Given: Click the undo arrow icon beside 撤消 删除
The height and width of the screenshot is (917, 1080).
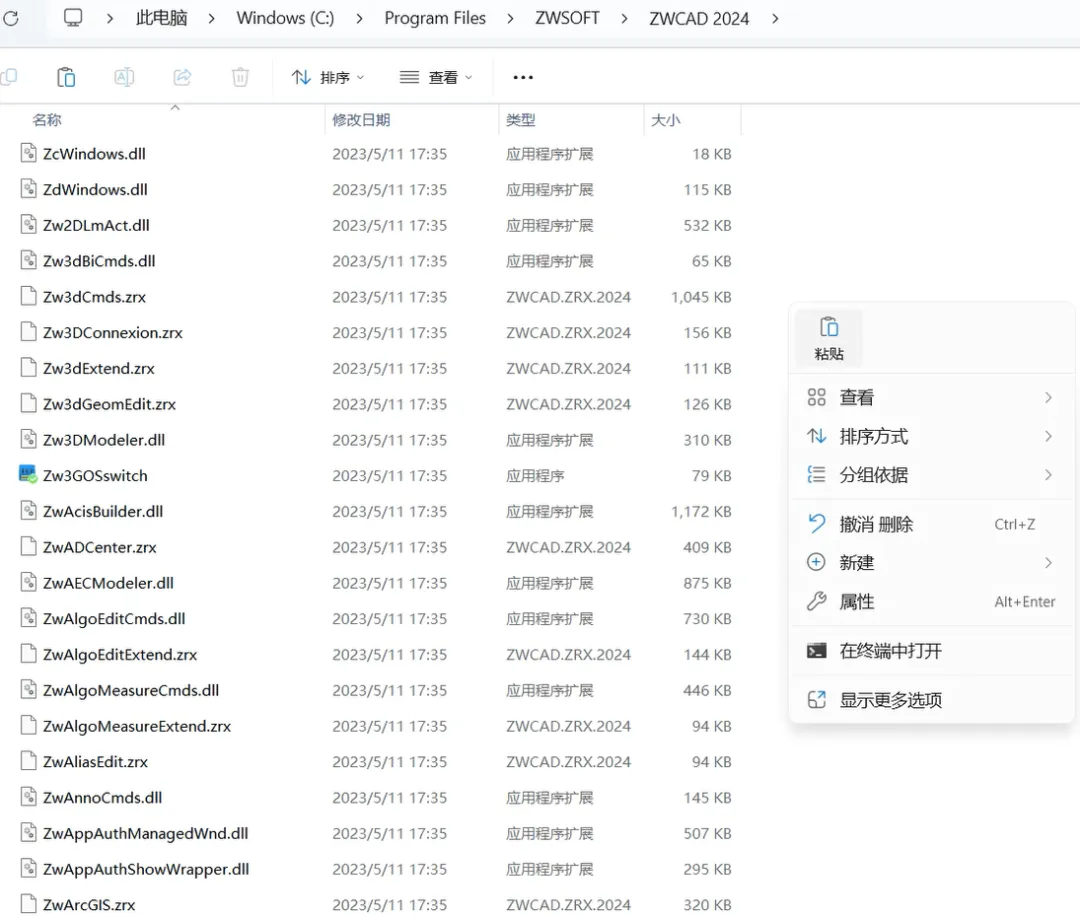Looking at the screenshot, I should [x=816, y=524].
